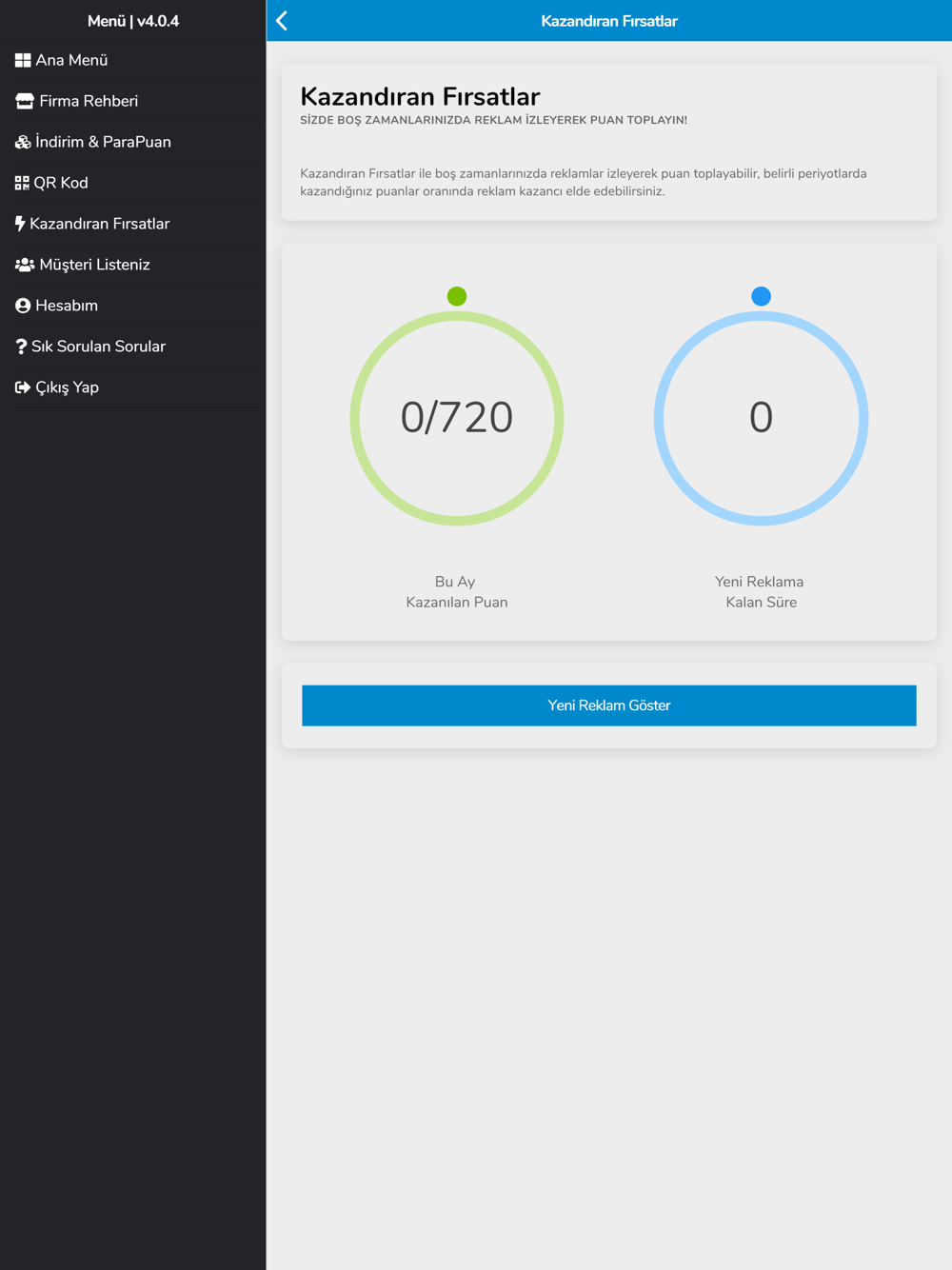This screenshot has height=1270, width=952.
Task: Click the Çıkış Yap logout icon
Action: [x=23, y=387]
